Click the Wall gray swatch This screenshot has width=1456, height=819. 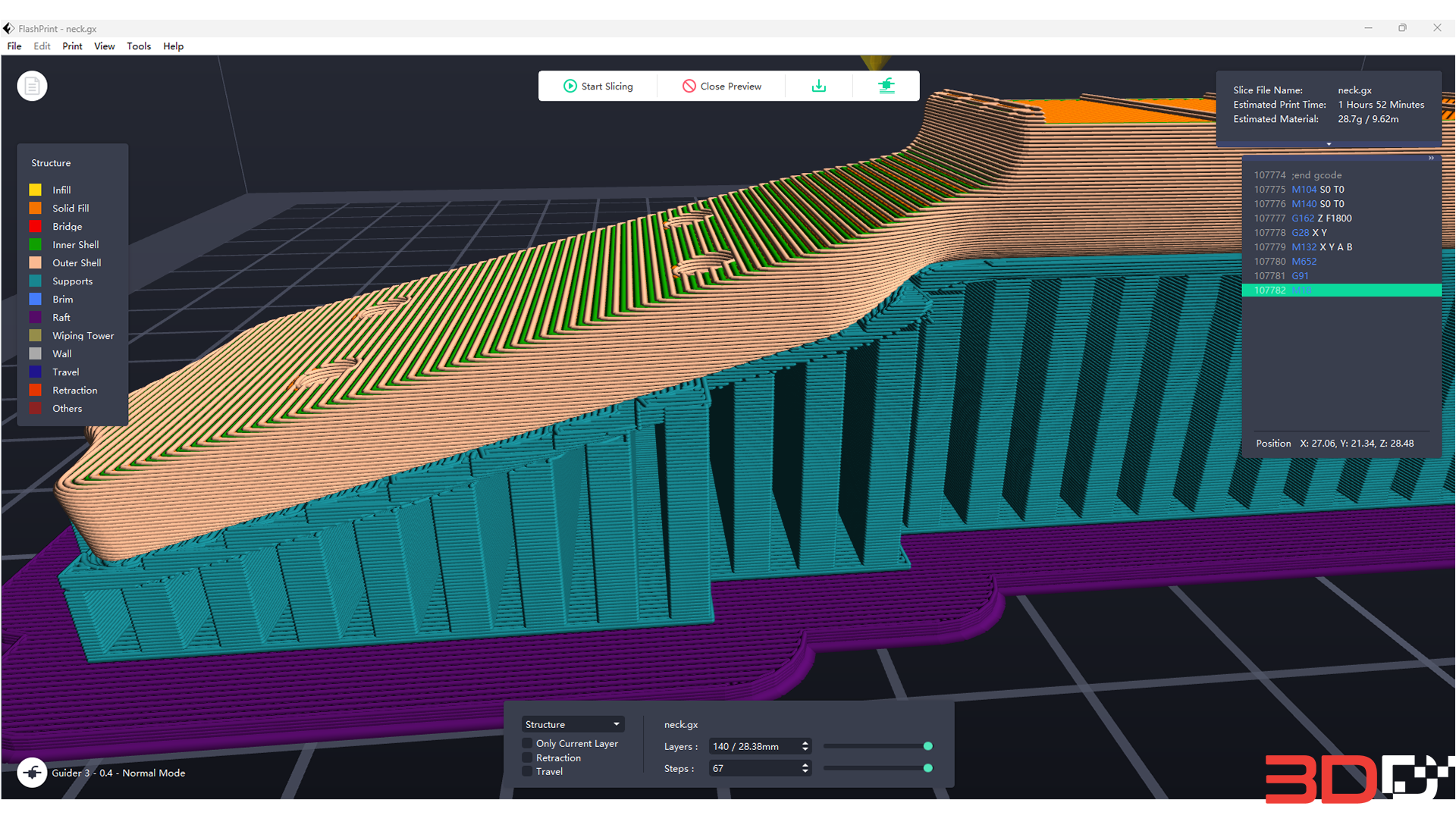point(36,354)
